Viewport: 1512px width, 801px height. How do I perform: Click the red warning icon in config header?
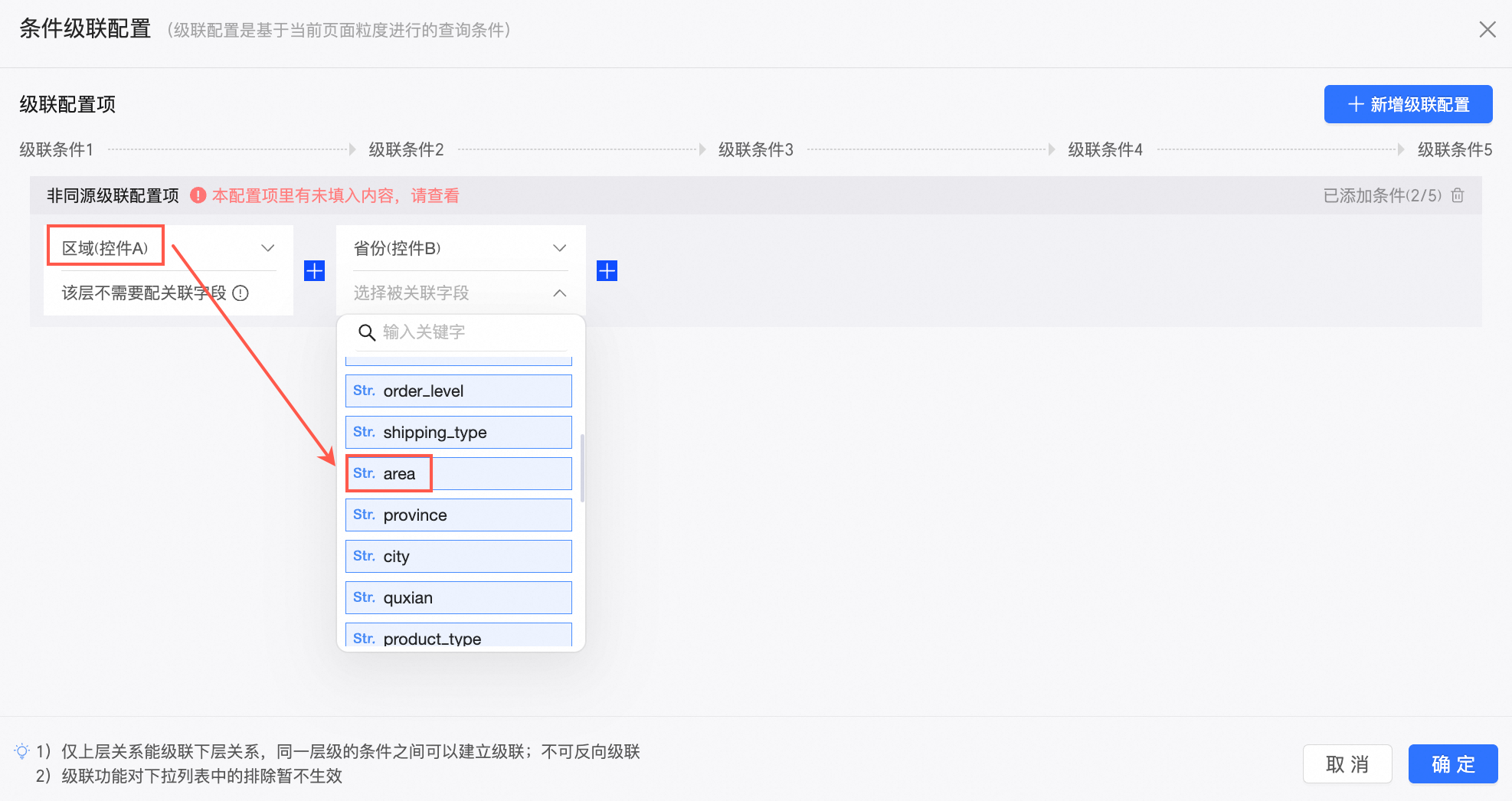point(198,195)
